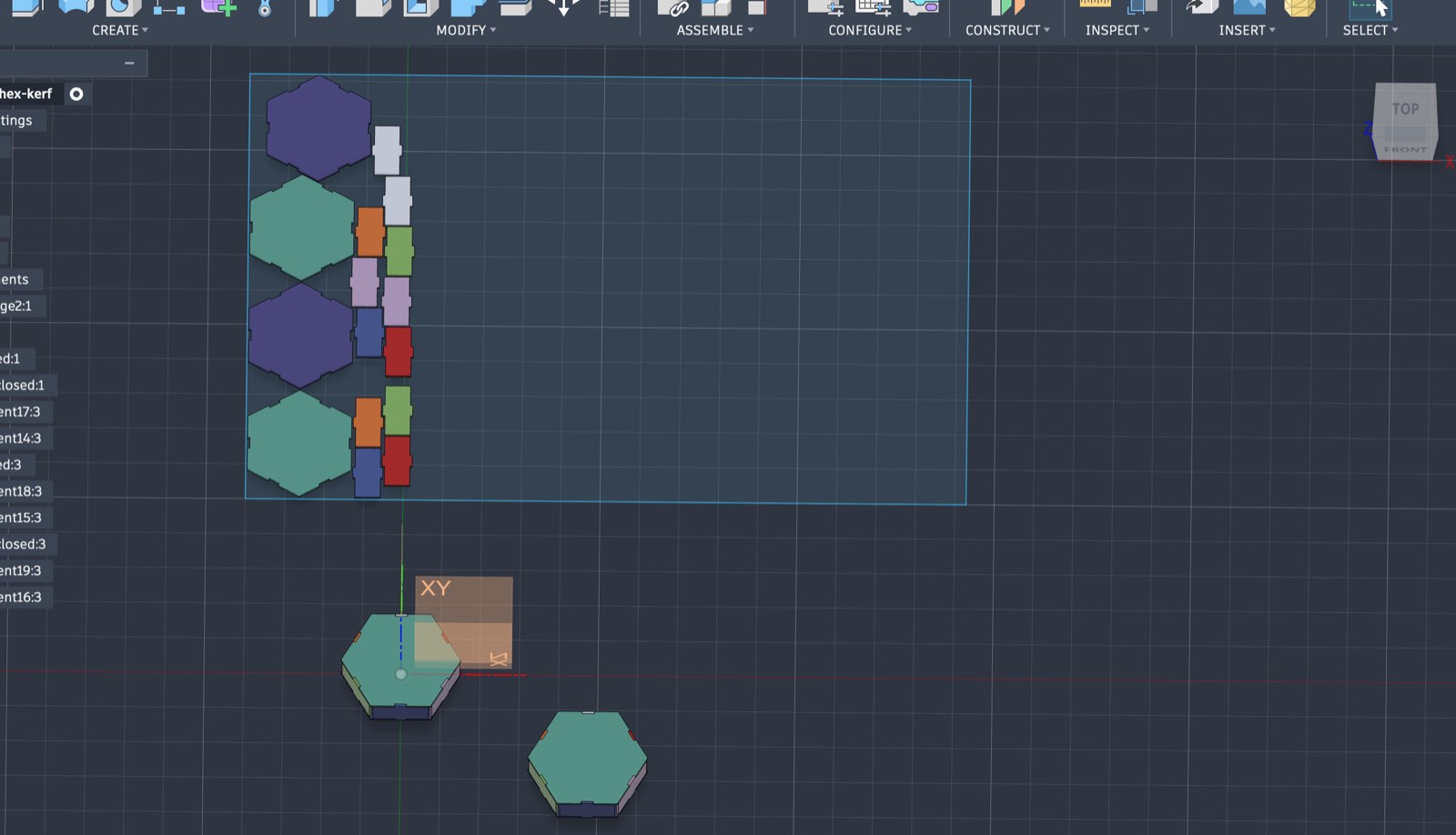This screenshot has width=1456, height=835.
Task: Click the Interference icon in INSPECT
Action: tap(1141, 7)
